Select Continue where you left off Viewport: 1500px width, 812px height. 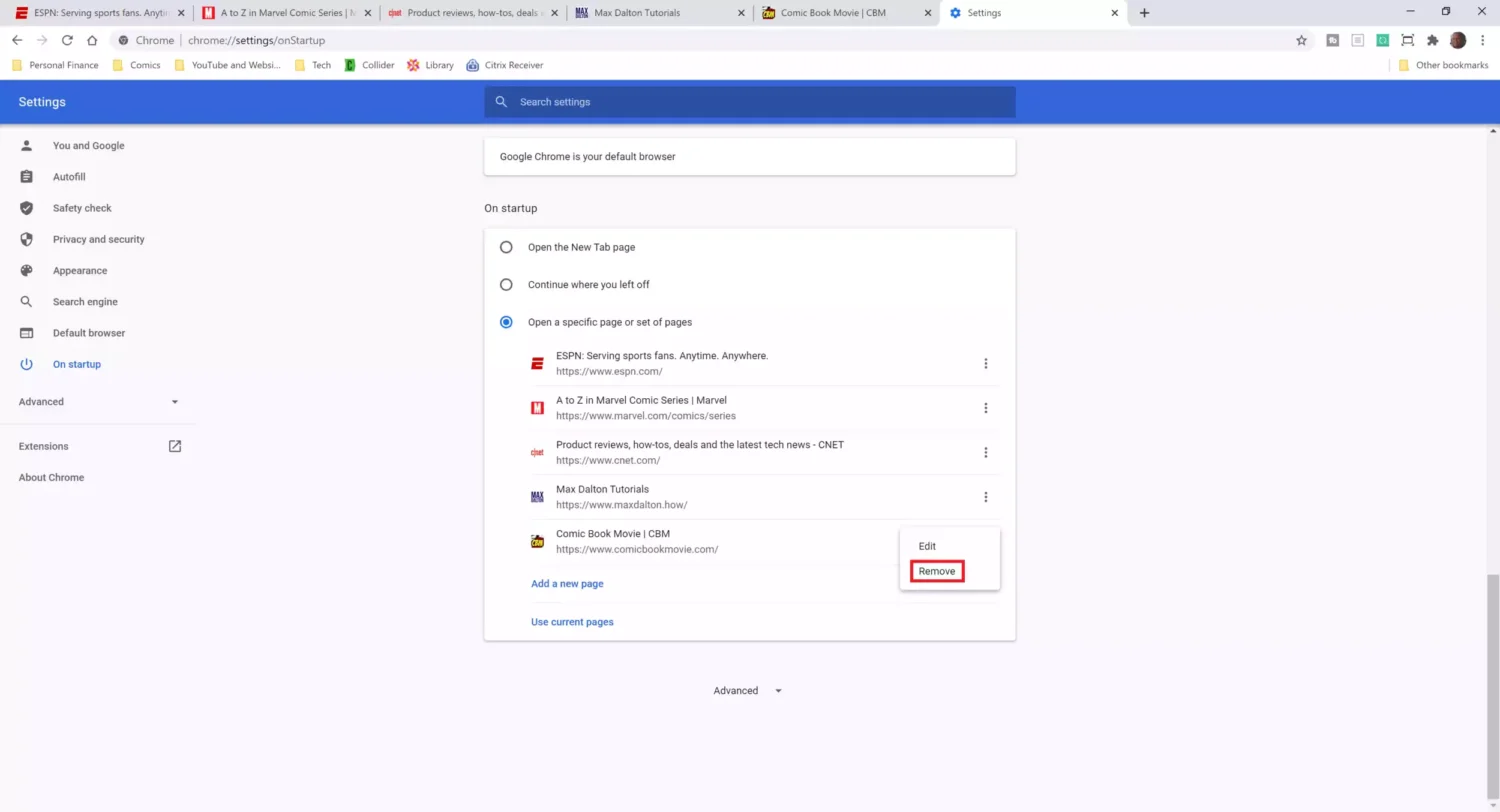click(x=506, y=285)
